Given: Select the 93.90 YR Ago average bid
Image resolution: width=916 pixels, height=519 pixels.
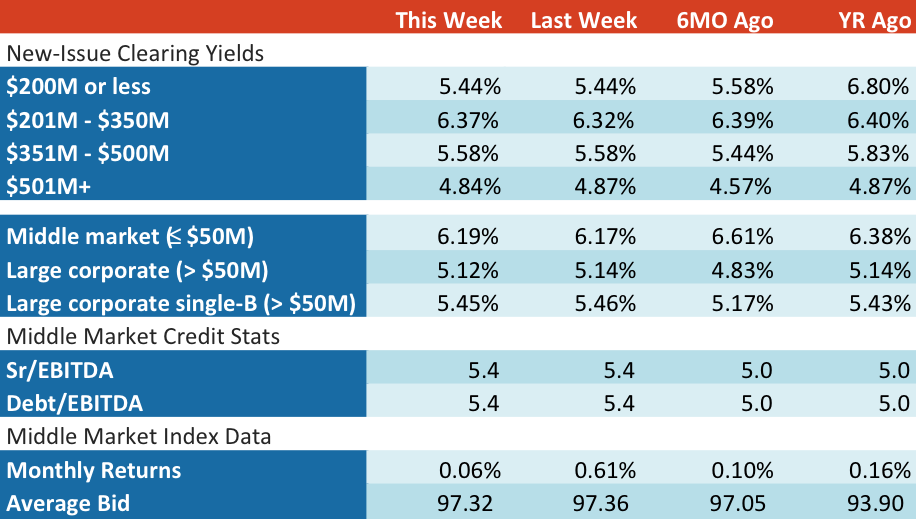Looking at the screenshot, I should (x=876, y=503).
